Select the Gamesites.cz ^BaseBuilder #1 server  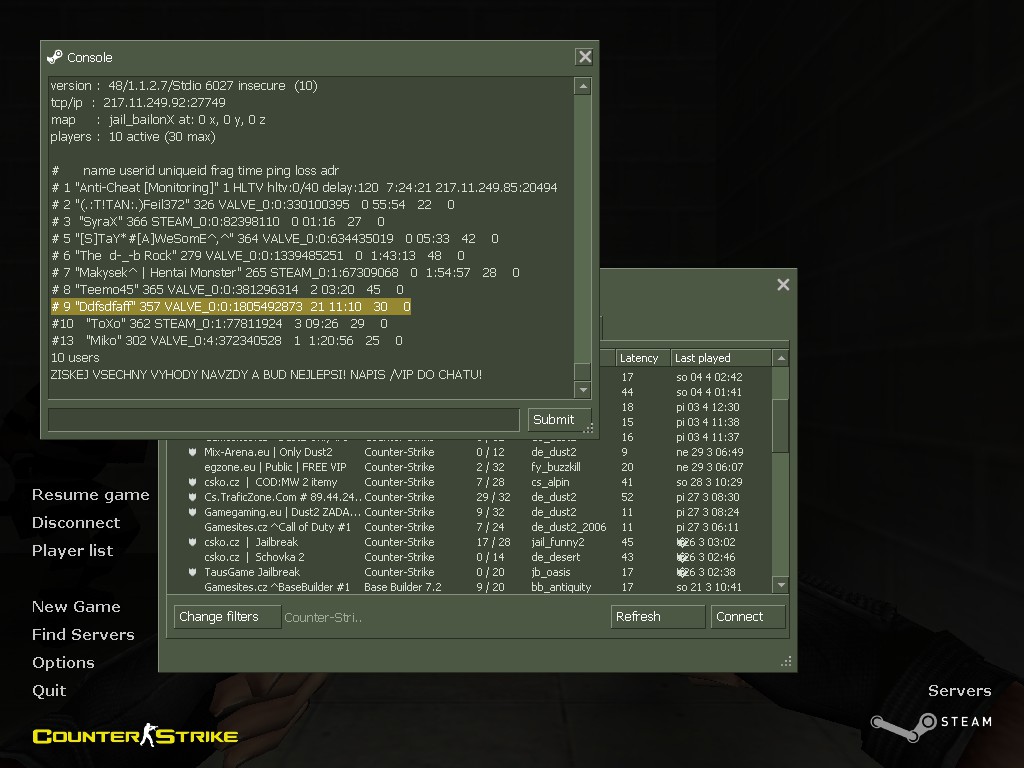click(x=470, y=587)
